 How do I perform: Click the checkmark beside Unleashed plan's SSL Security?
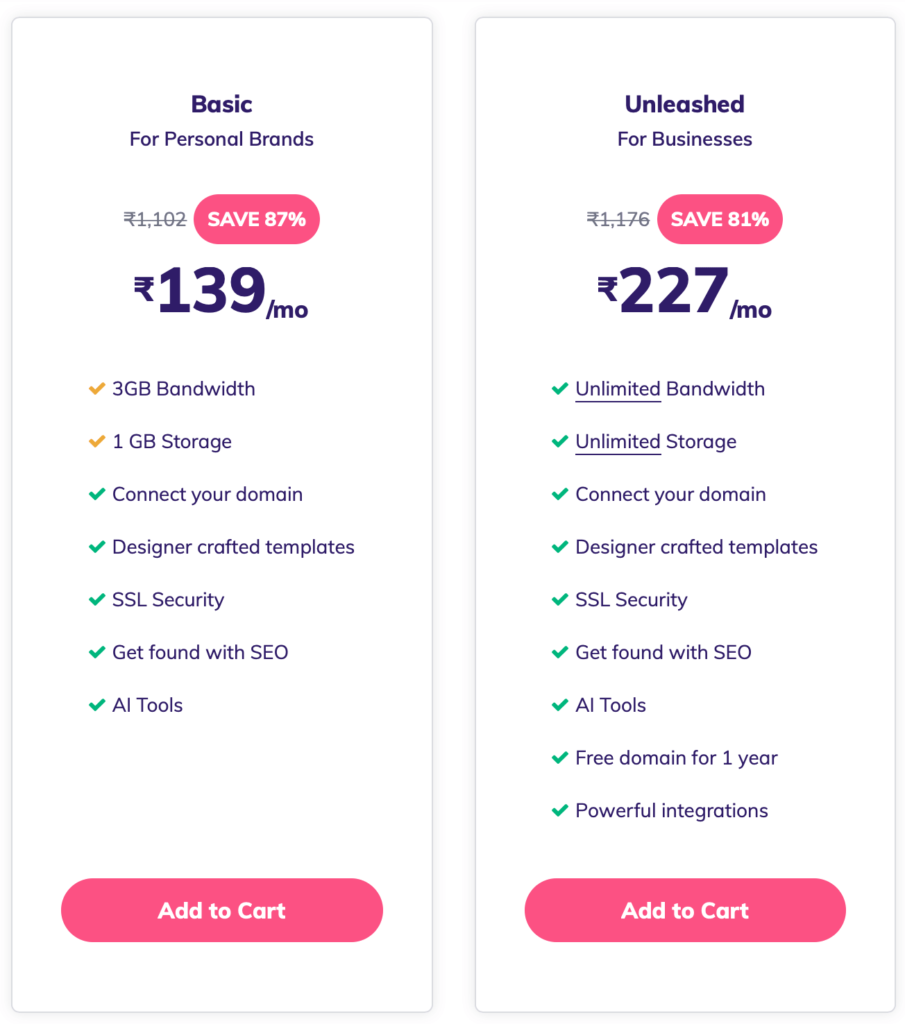click(560, 600)
